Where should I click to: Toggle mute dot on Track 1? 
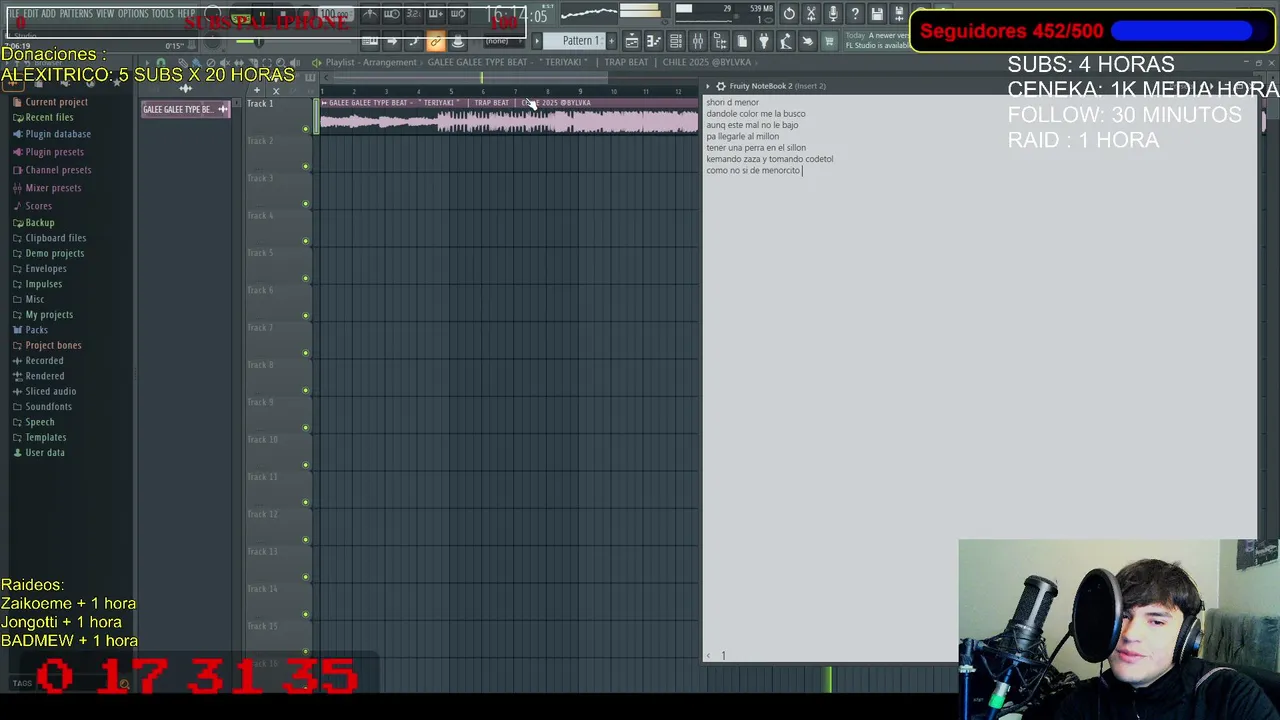pyautogui.click(x=306, y=129)
